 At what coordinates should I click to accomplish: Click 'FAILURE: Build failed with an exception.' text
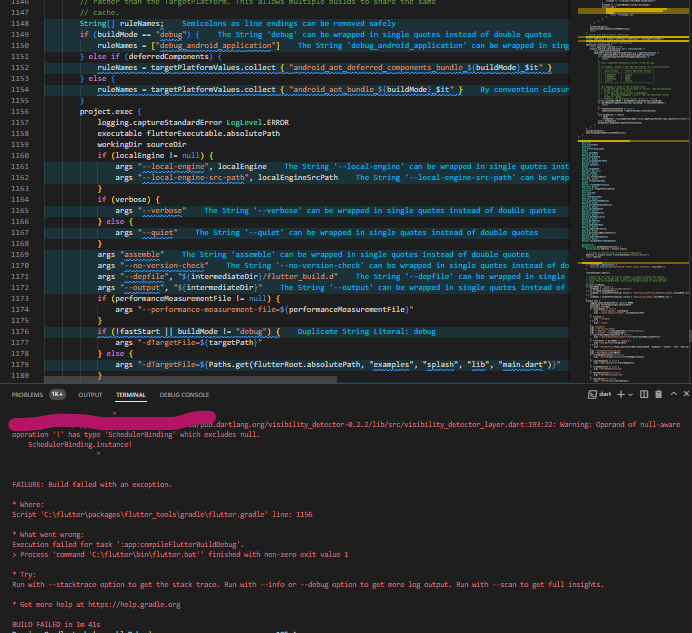[x=92, y=484]
